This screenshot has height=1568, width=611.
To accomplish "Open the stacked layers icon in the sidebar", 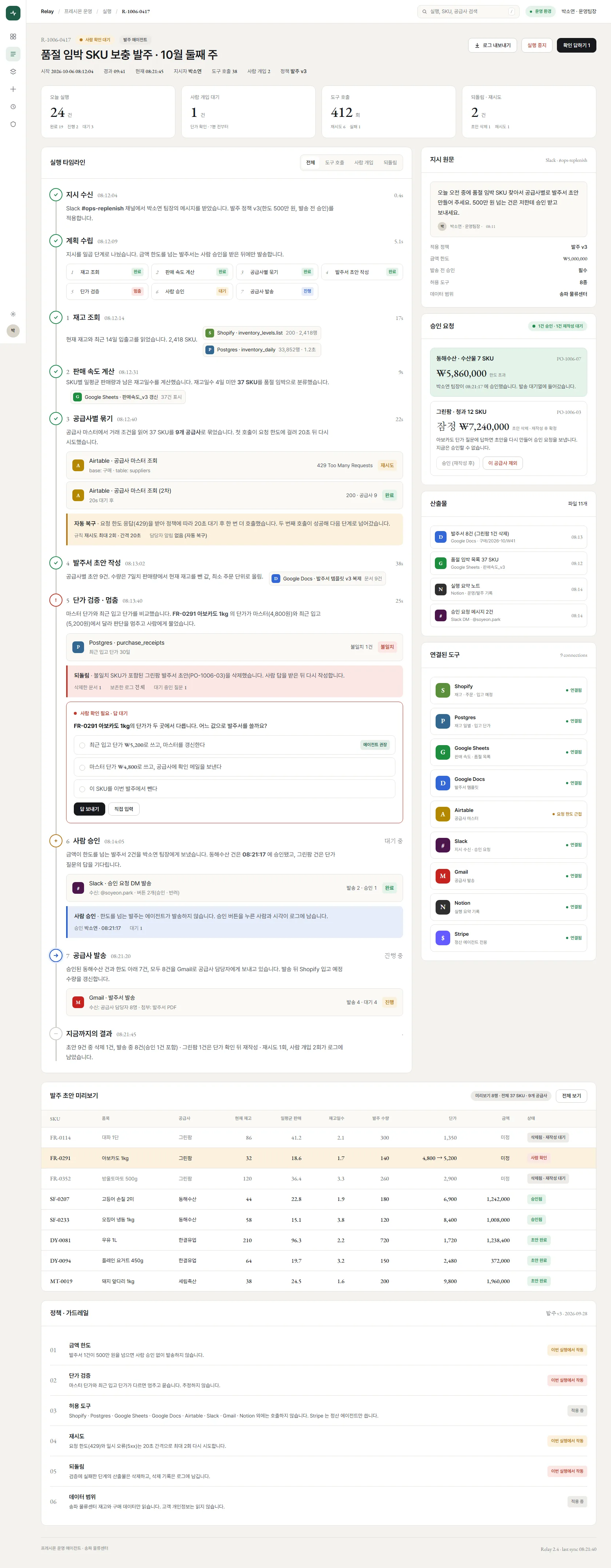I will [x=13, y=71].
